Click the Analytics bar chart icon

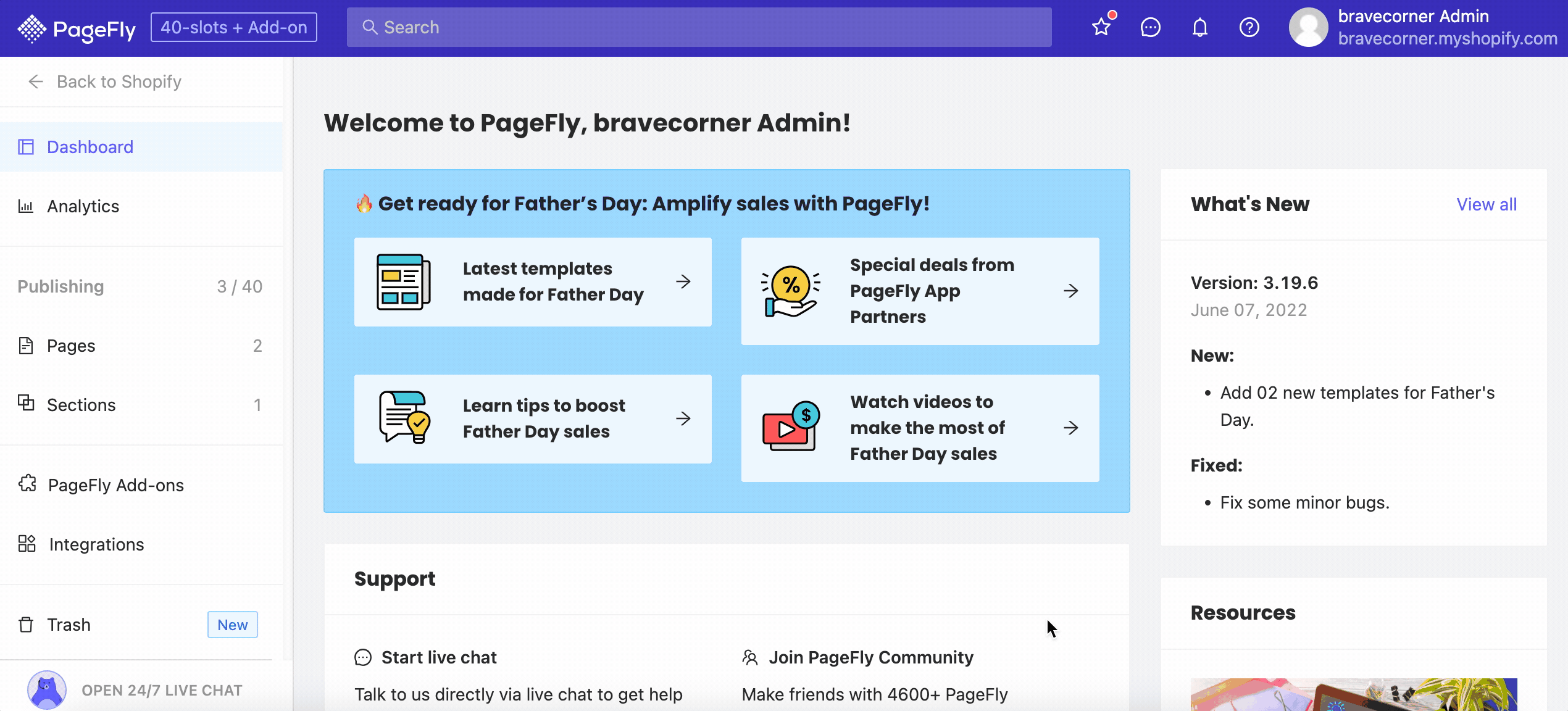[x=26, y=206]
